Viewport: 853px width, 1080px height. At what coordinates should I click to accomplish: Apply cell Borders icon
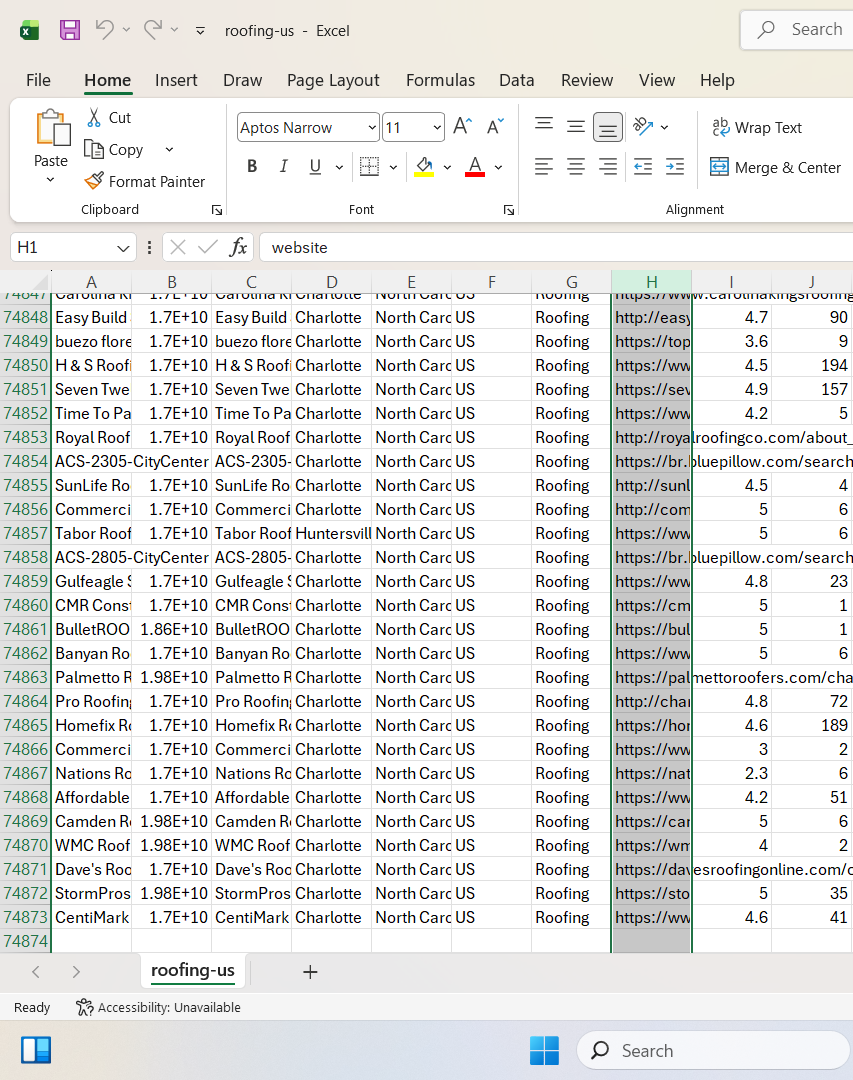[369, 166]
